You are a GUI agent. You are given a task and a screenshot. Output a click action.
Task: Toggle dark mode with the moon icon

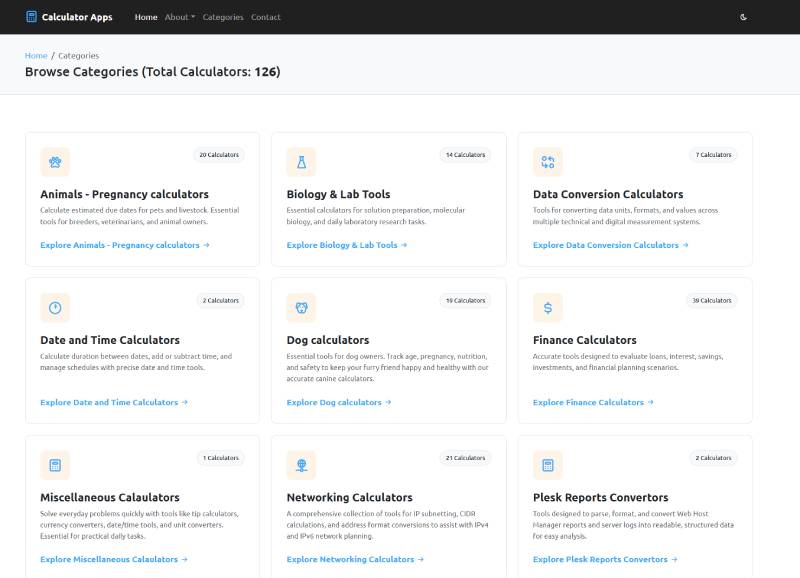[743, 17]
